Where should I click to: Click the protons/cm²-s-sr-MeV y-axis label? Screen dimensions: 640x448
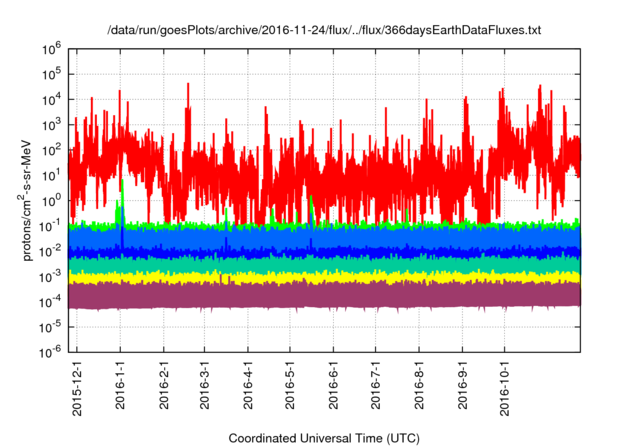(x=25, y=200)
